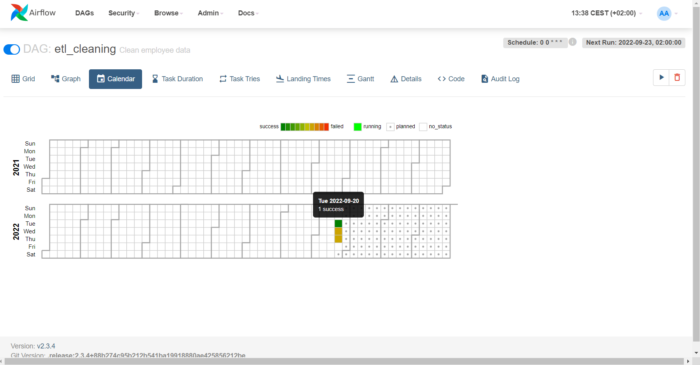Click the 2022 year label
The width and height of the screenshot is (700, 365).
point(16,232)
